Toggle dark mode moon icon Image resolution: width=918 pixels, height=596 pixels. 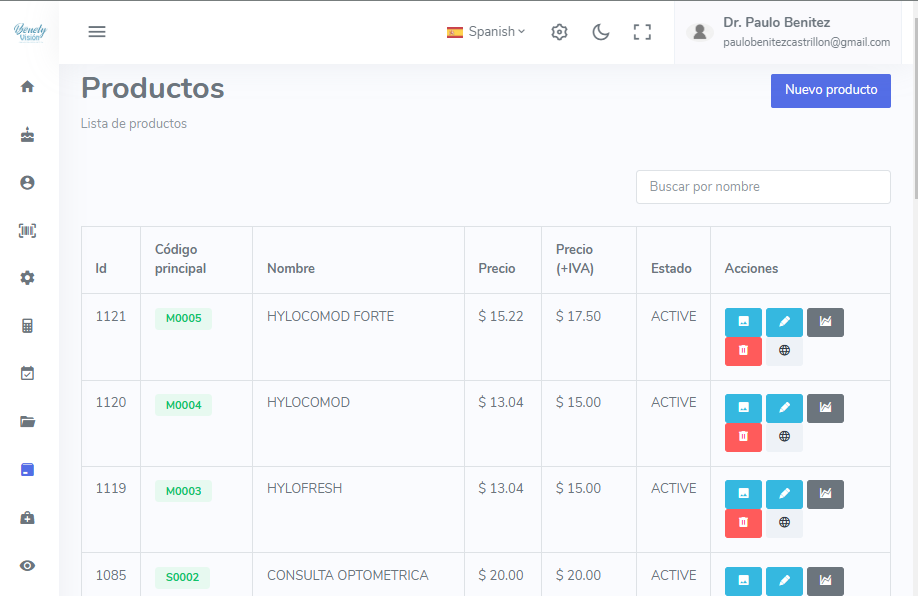pyautogui.click(x=601, y=32)
